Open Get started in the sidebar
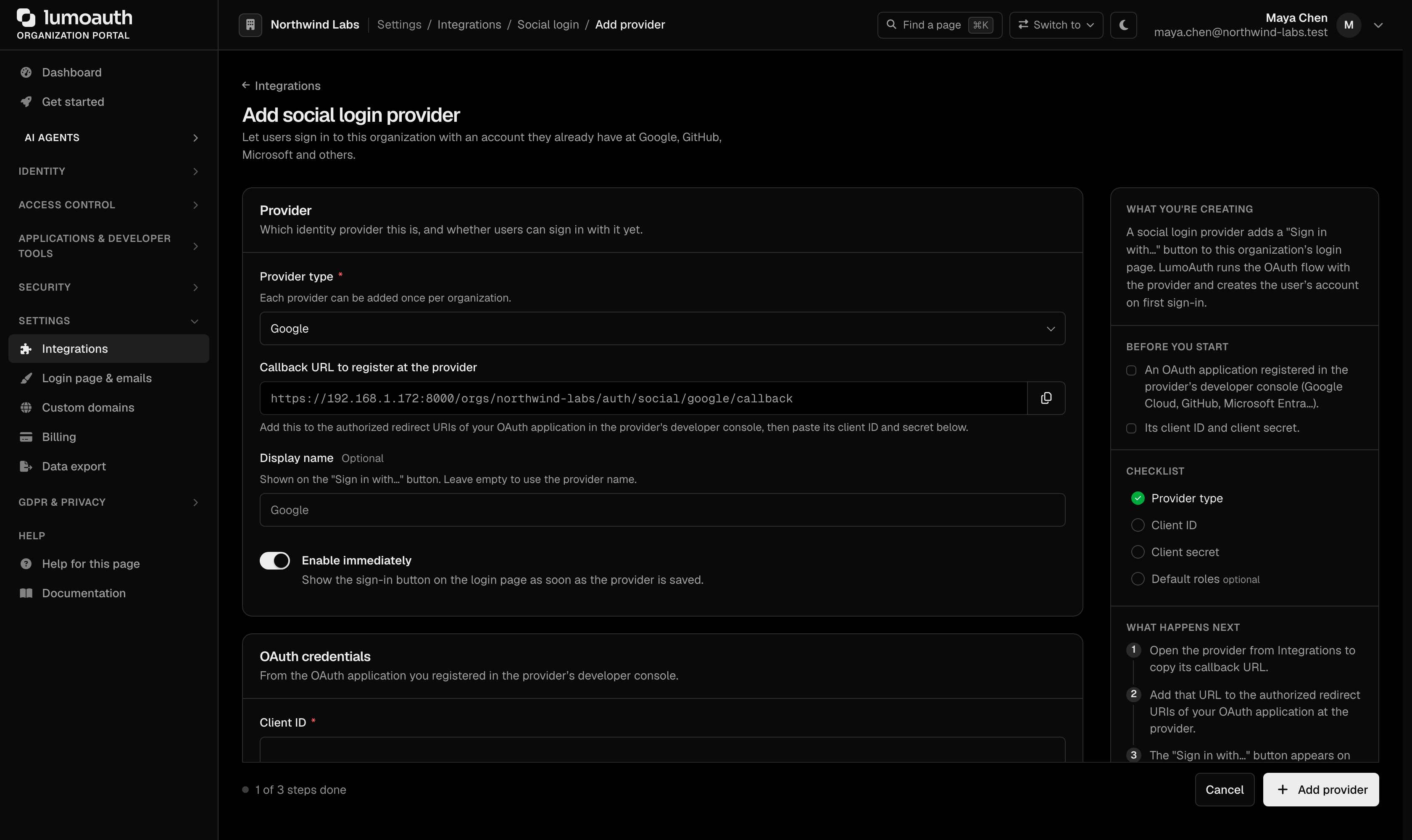This screenshot has width=1412, height=840. [x=108, y=102]
